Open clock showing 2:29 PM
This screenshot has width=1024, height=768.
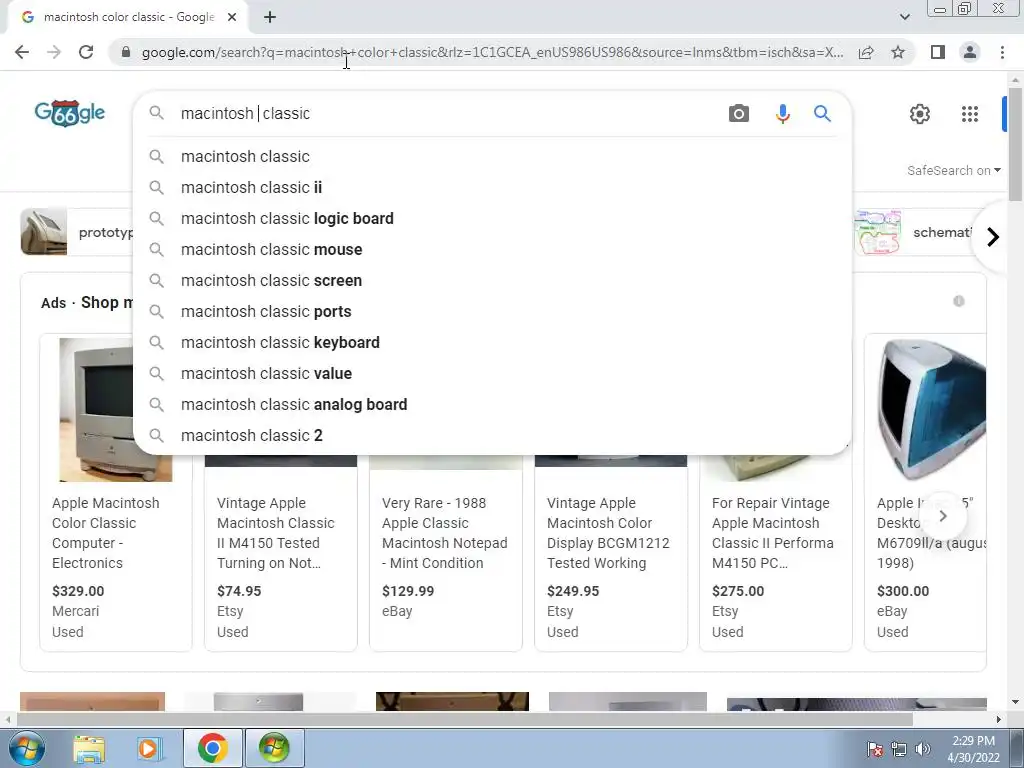click(973, 749)
